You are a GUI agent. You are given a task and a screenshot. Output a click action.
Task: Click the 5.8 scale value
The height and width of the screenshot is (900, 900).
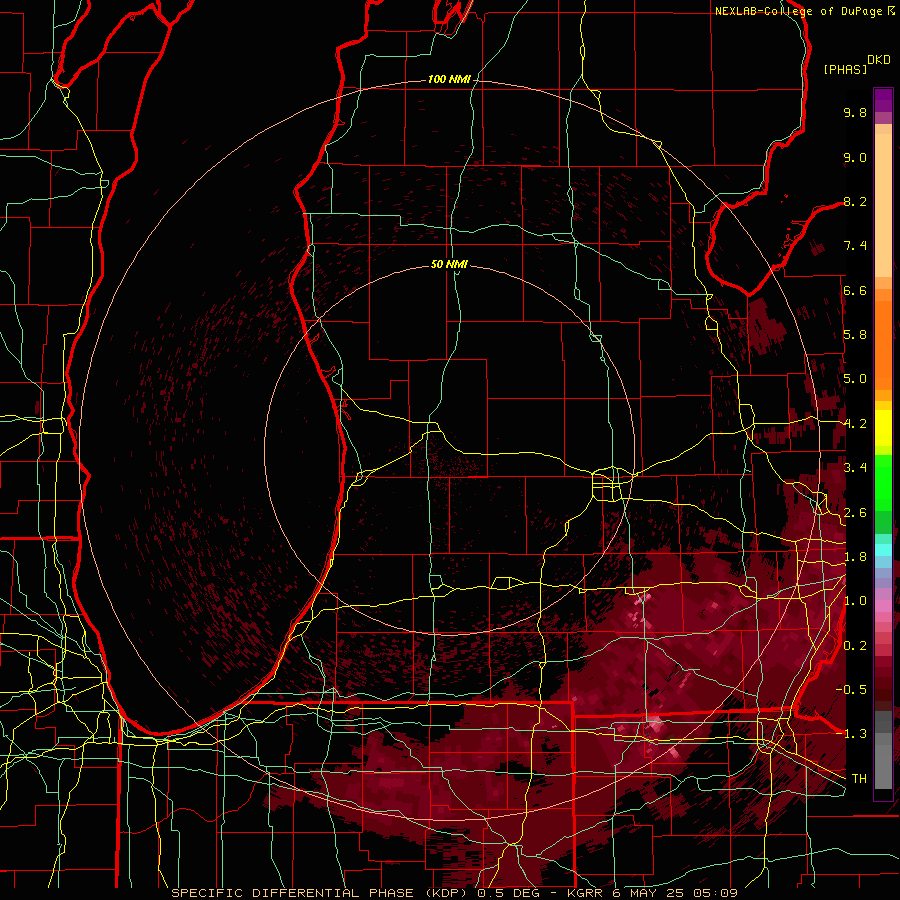tap(855, 335)
